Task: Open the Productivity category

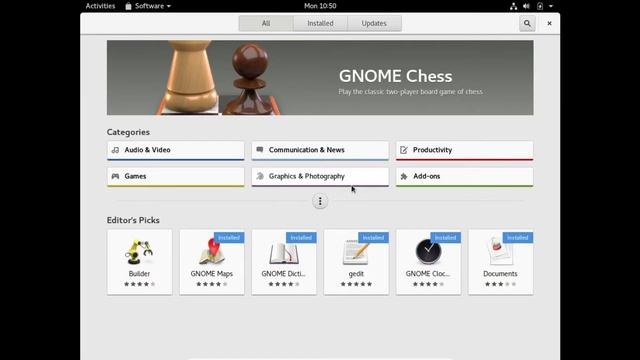Action: 464,151
